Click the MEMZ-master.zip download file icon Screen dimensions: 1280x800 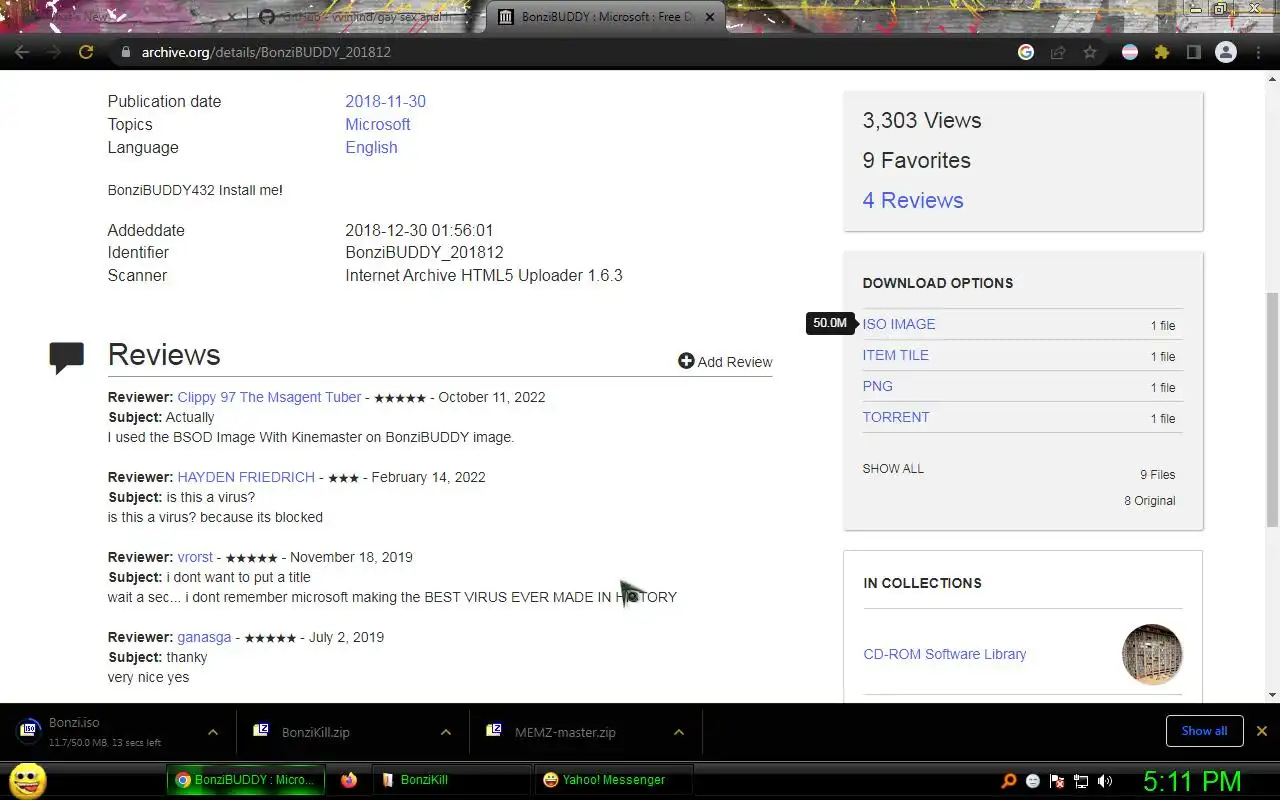pos(494,731)
